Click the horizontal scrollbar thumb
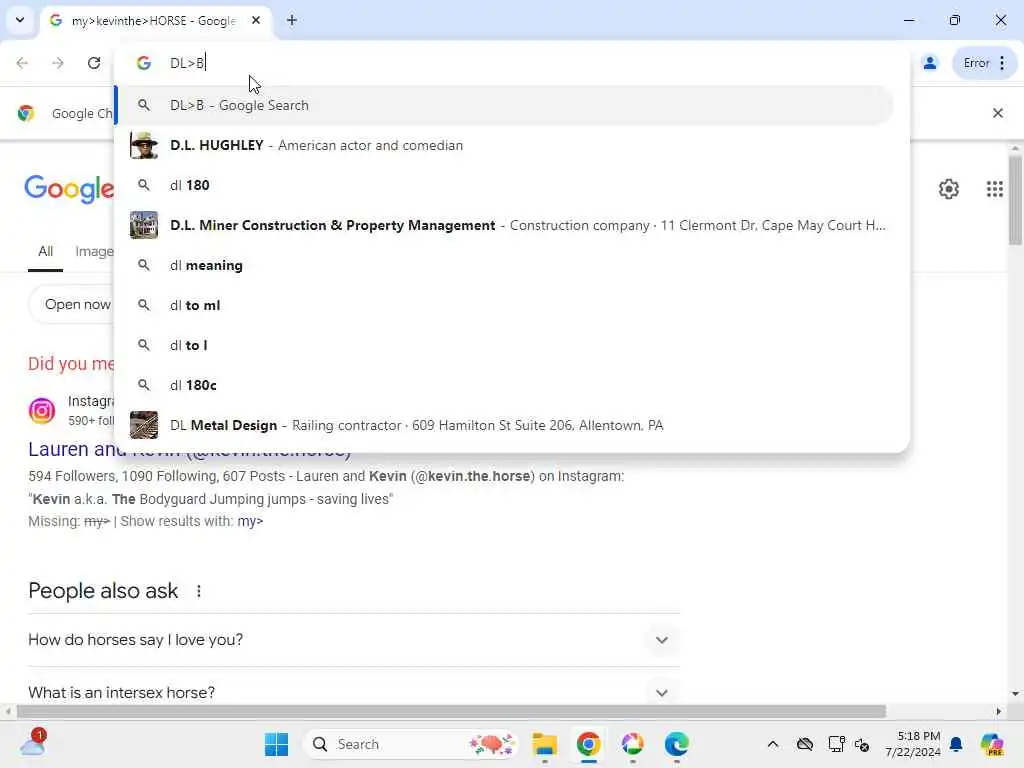 click(451, 711)
